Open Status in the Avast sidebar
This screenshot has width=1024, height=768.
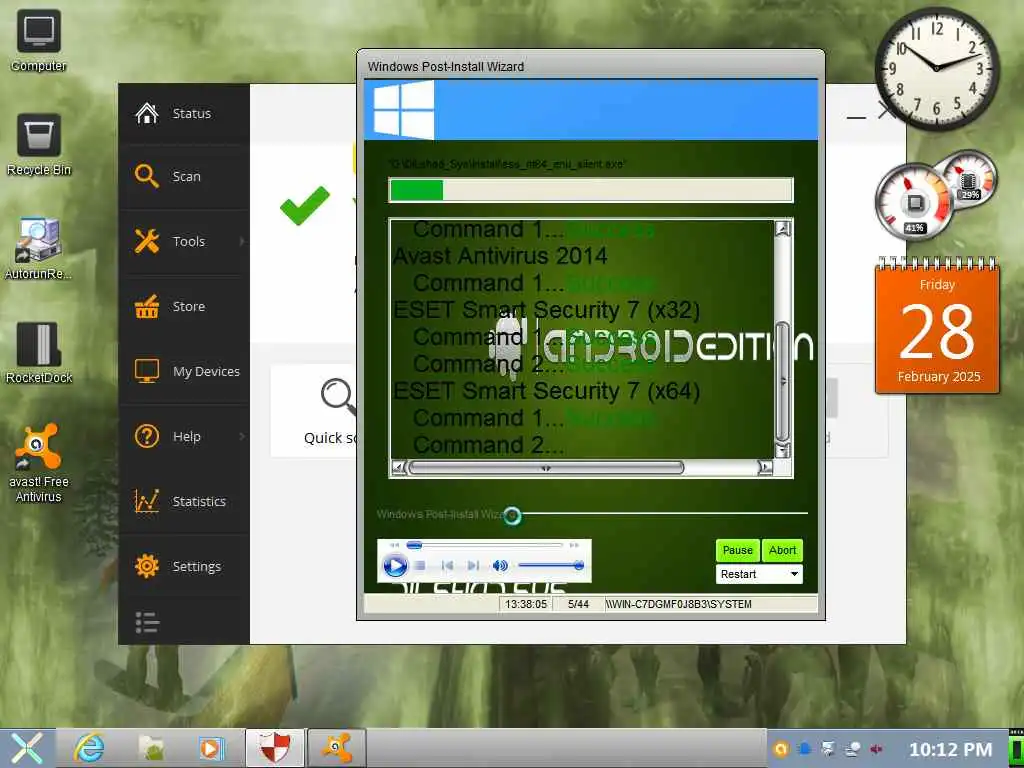pos(184,114)
